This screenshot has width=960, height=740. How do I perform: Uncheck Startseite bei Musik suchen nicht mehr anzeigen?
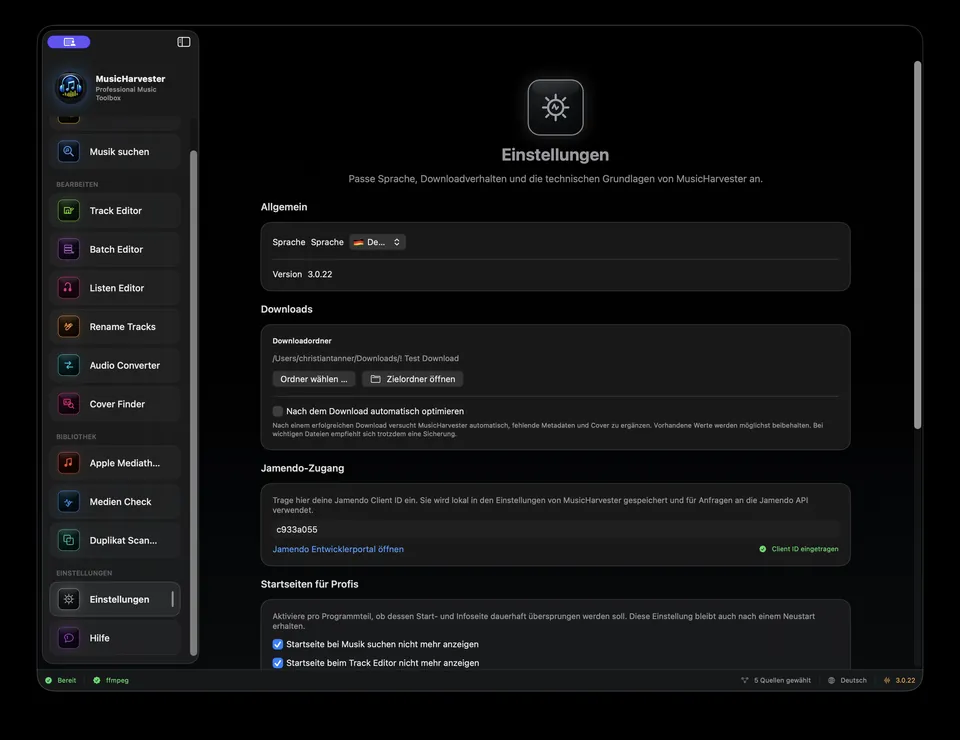[x=277, y=644]
